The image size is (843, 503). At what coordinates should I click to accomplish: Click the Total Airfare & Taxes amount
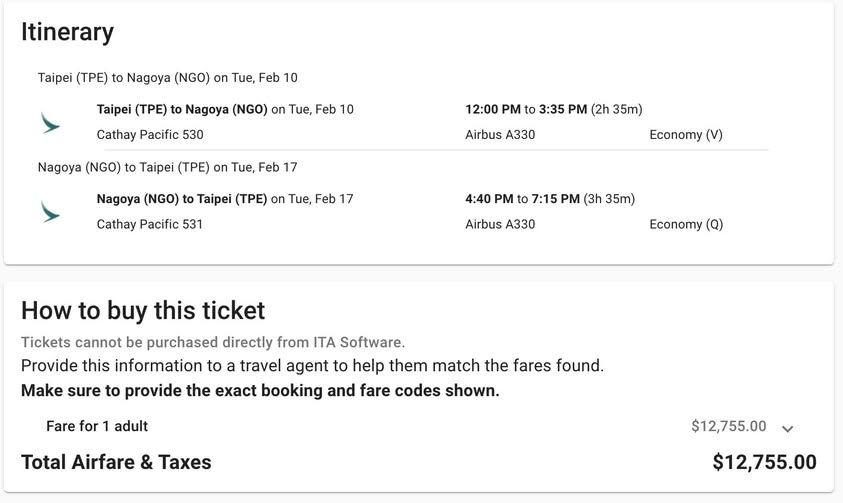pos(764,462)
